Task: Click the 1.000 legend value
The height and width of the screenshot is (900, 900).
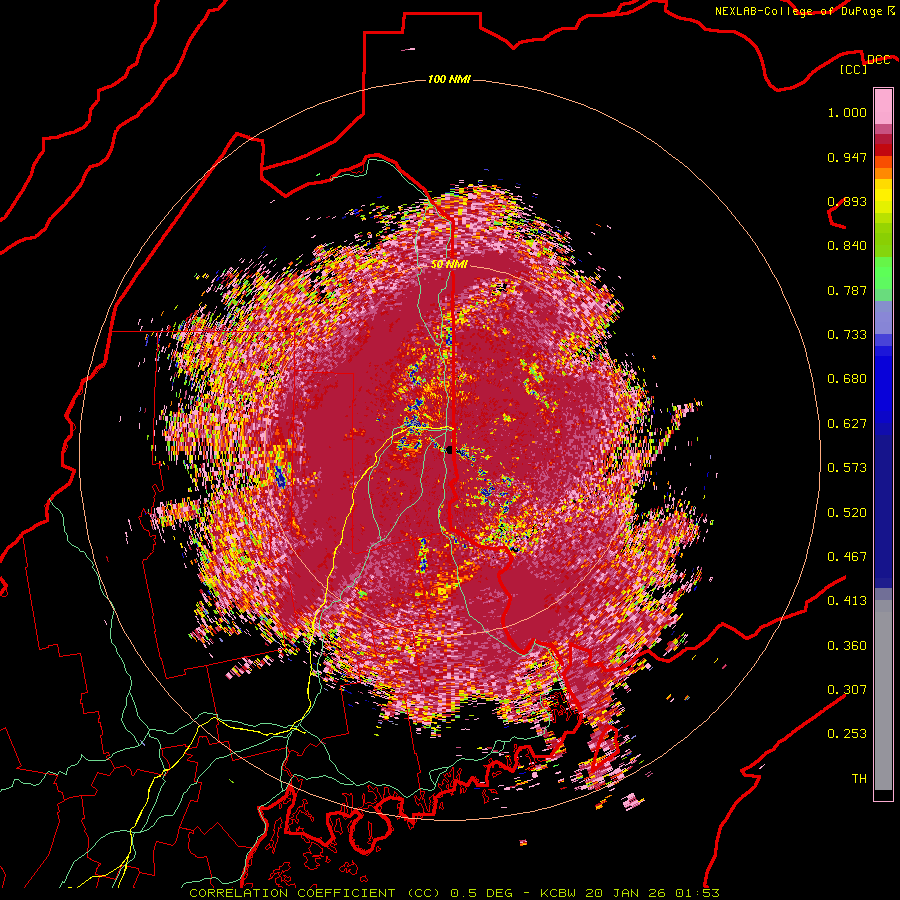Action: tap(847, 112)
